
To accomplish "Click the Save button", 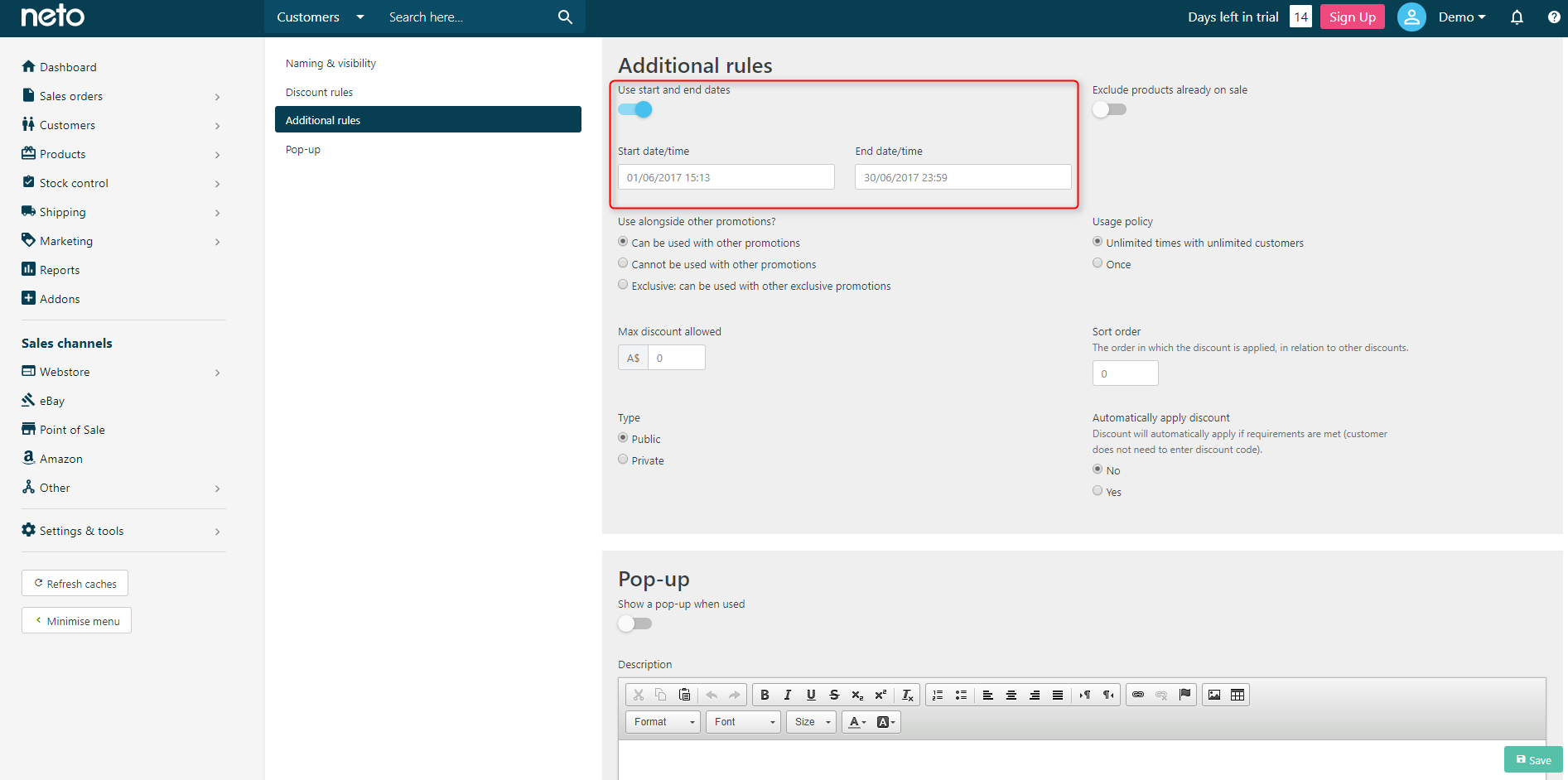I will pos(1533,759).
